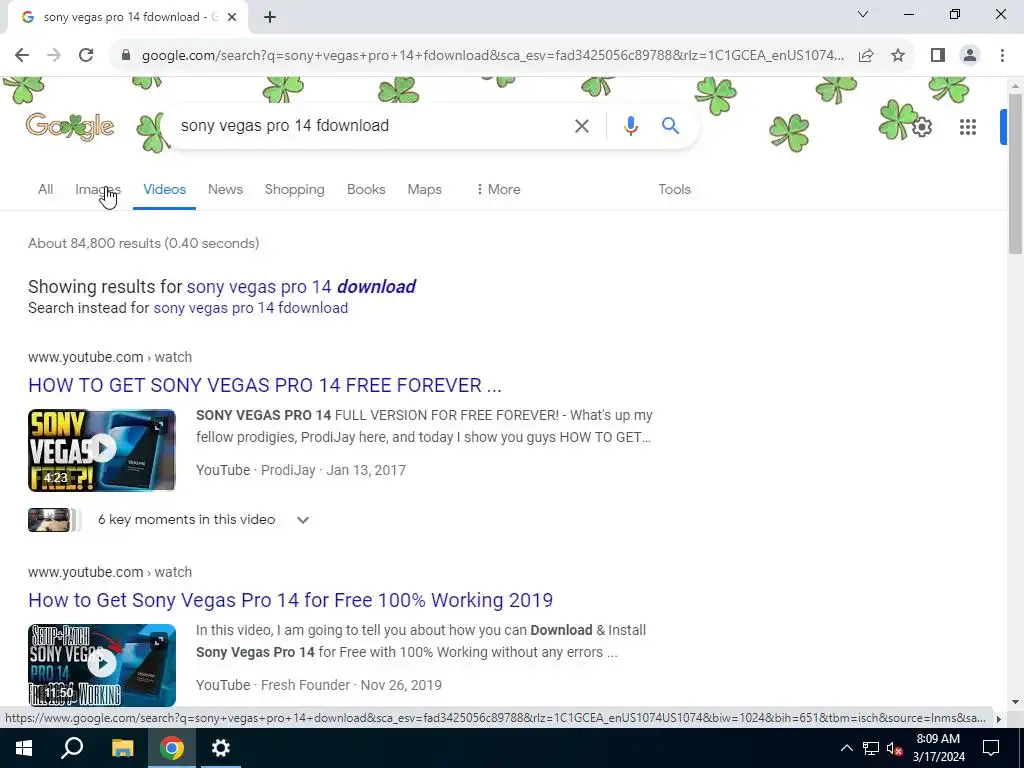Switch to the Shopping results tab
Viewport: 1024px width, 768px height.
[295, 189]
